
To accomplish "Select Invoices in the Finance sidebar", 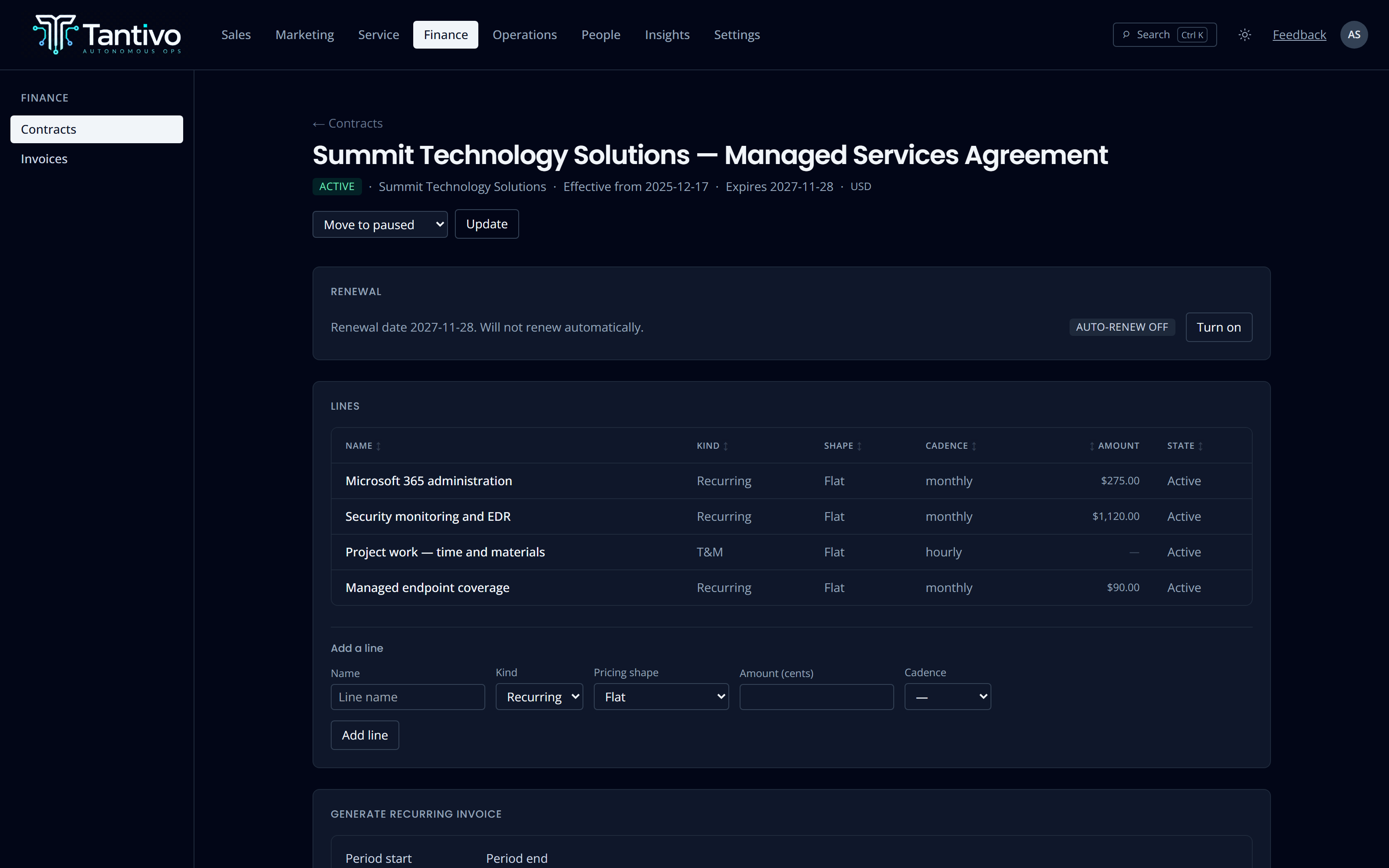I will [x=96, y=159].
